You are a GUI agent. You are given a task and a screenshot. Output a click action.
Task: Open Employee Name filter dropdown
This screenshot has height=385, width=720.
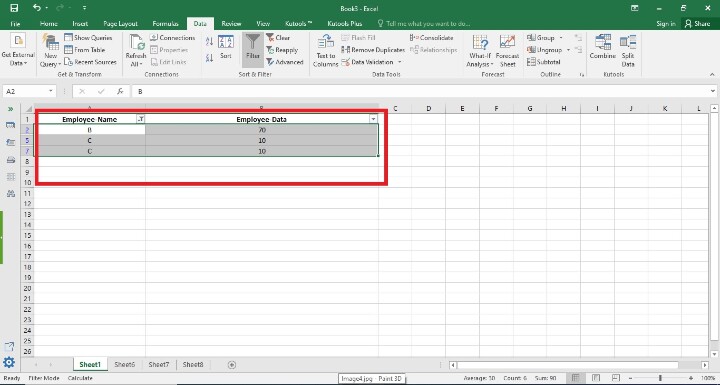coord(141,119)
